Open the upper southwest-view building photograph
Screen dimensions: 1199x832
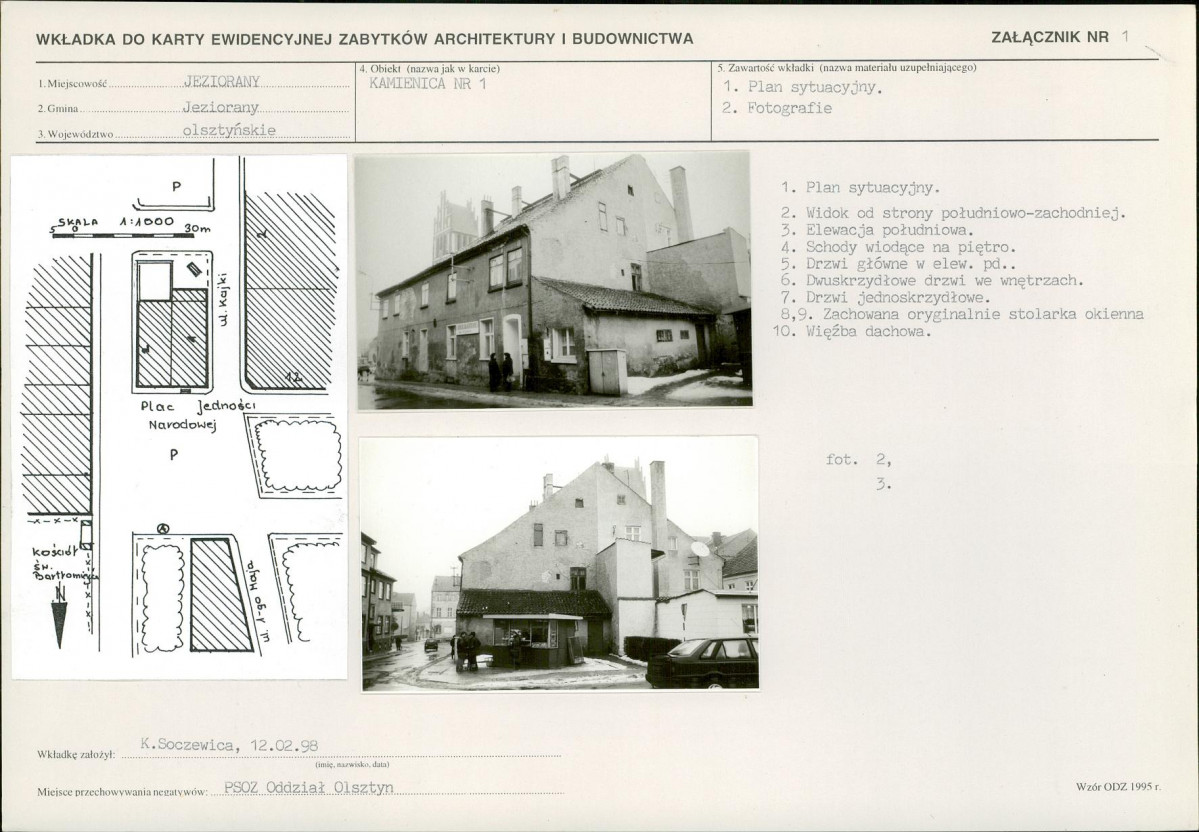(x=554, y=280)
